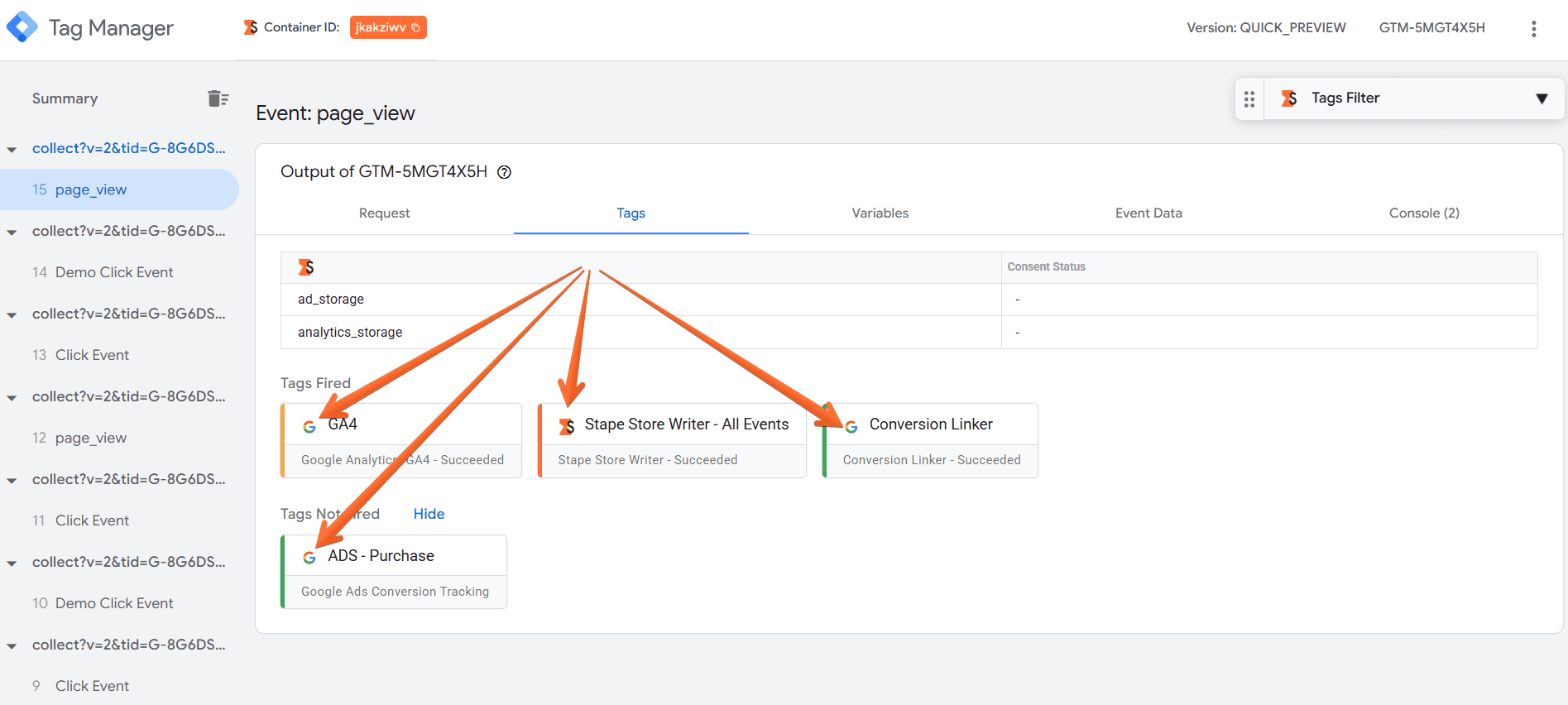The height and width of the screenshot is (705, 1568).
Task: Click the Tag Manager logo icon
Action: pos(22,27)
